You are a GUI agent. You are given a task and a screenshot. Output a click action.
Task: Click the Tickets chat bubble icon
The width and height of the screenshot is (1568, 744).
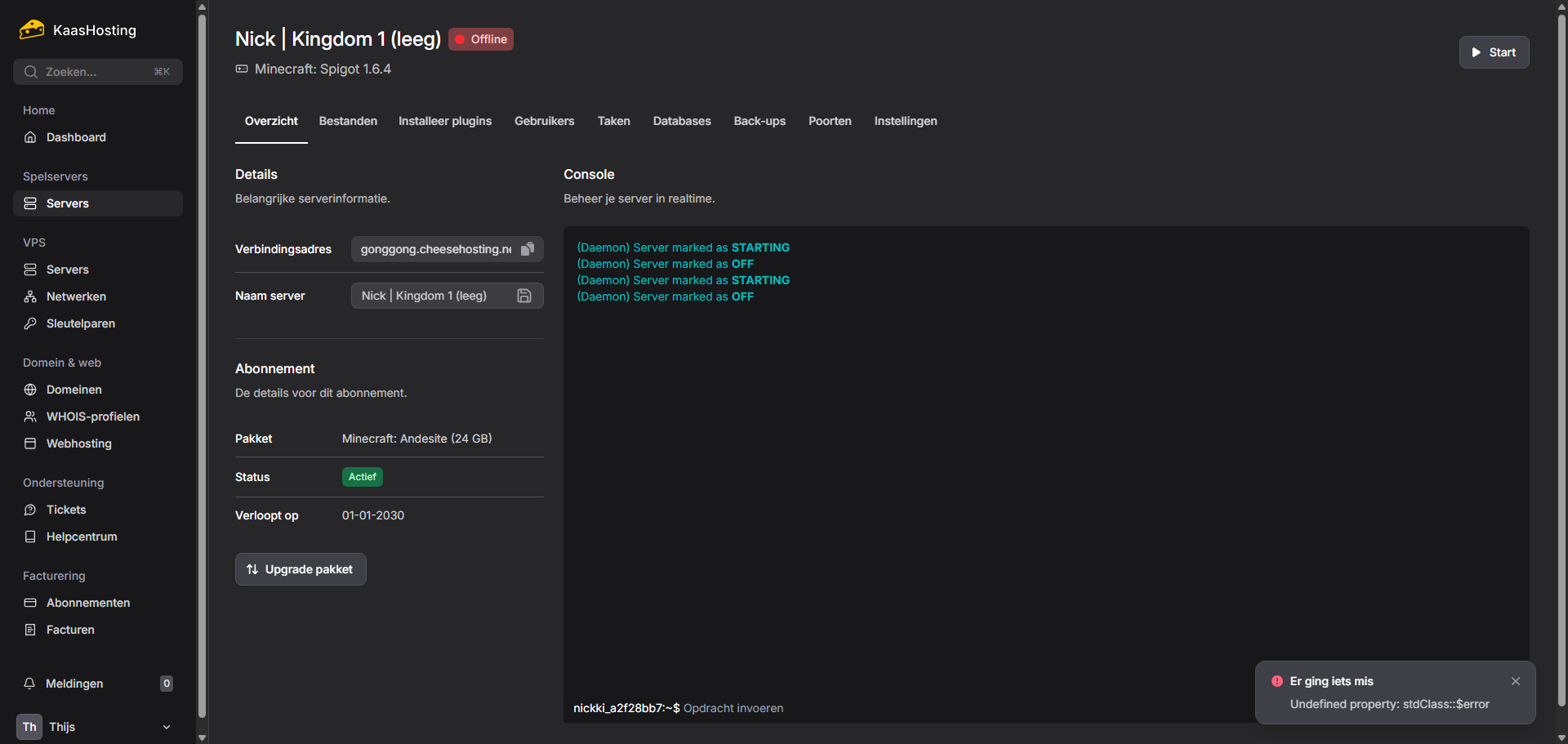pyautogui.click(x=30, y=510)
